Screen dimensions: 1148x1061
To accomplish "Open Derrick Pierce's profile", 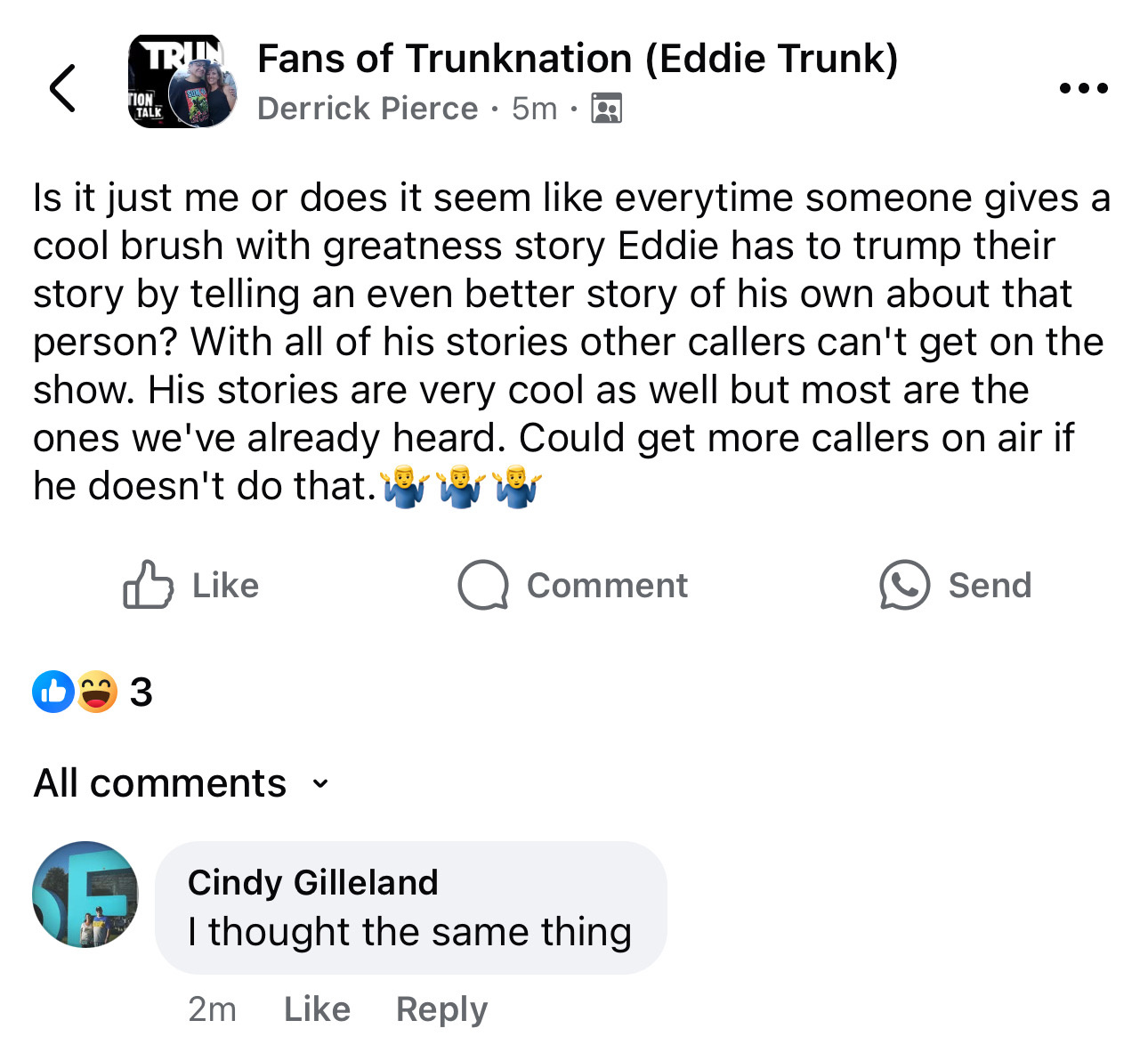I will point(368,109).
